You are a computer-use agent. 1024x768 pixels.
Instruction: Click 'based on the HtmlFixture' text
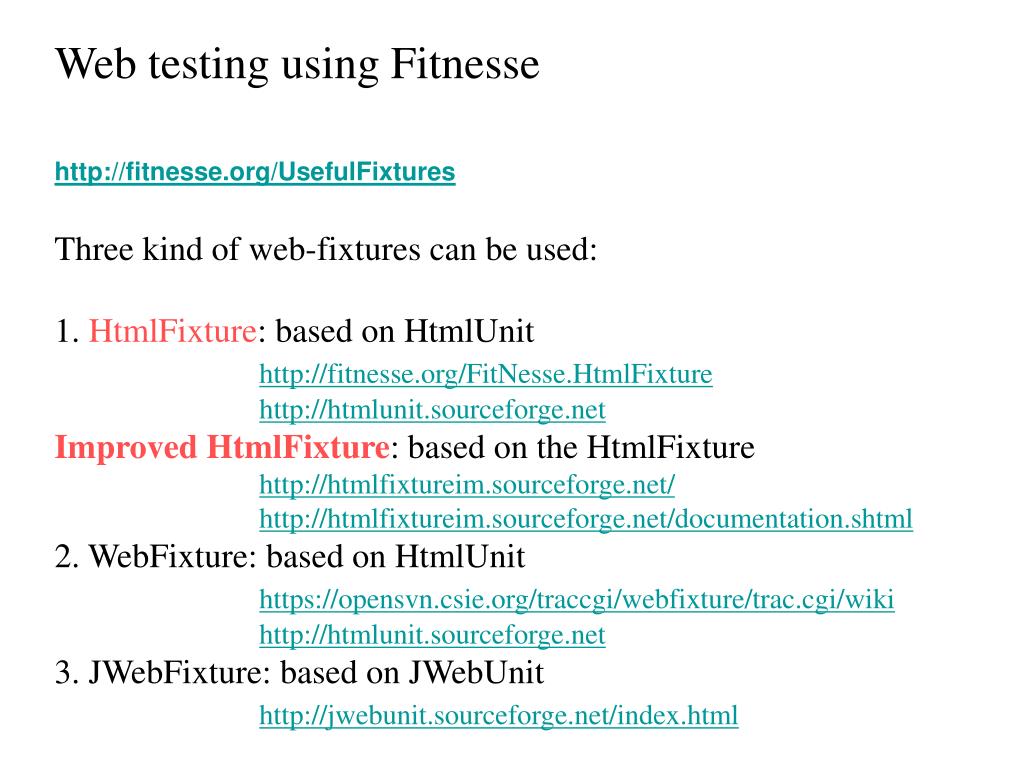click(581, 448)
